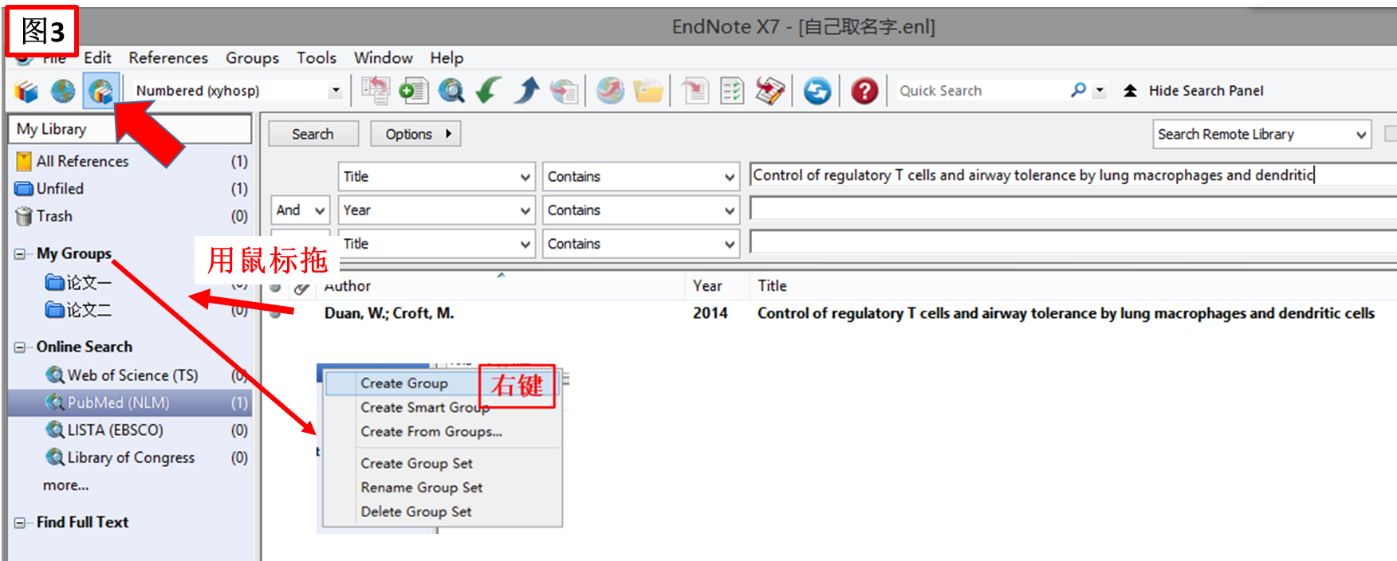Click Open File folder toolbar icon
This screenshot has height=561, width=1397.
648,91
